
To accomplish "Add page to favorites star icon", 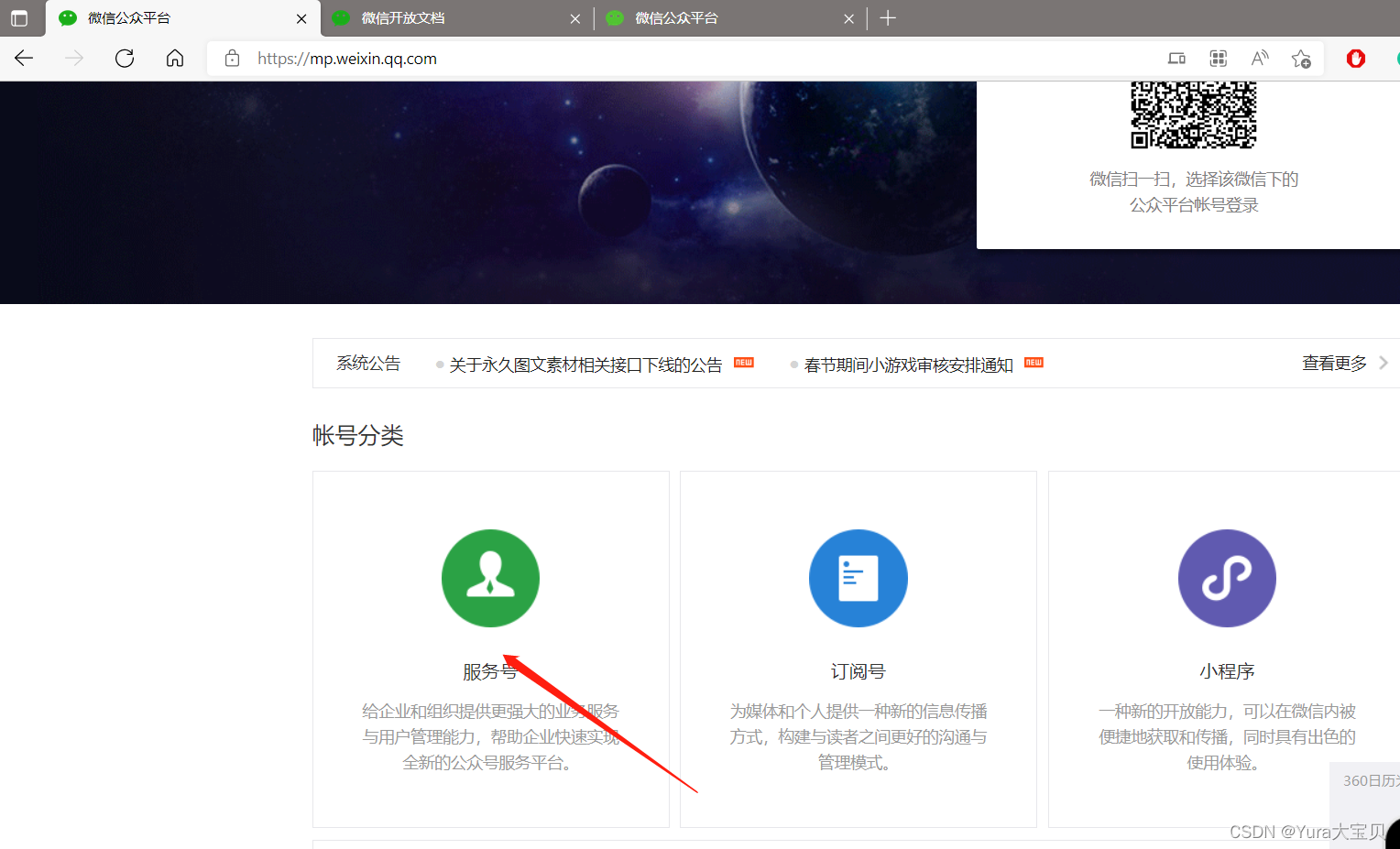I will 1301,59.
